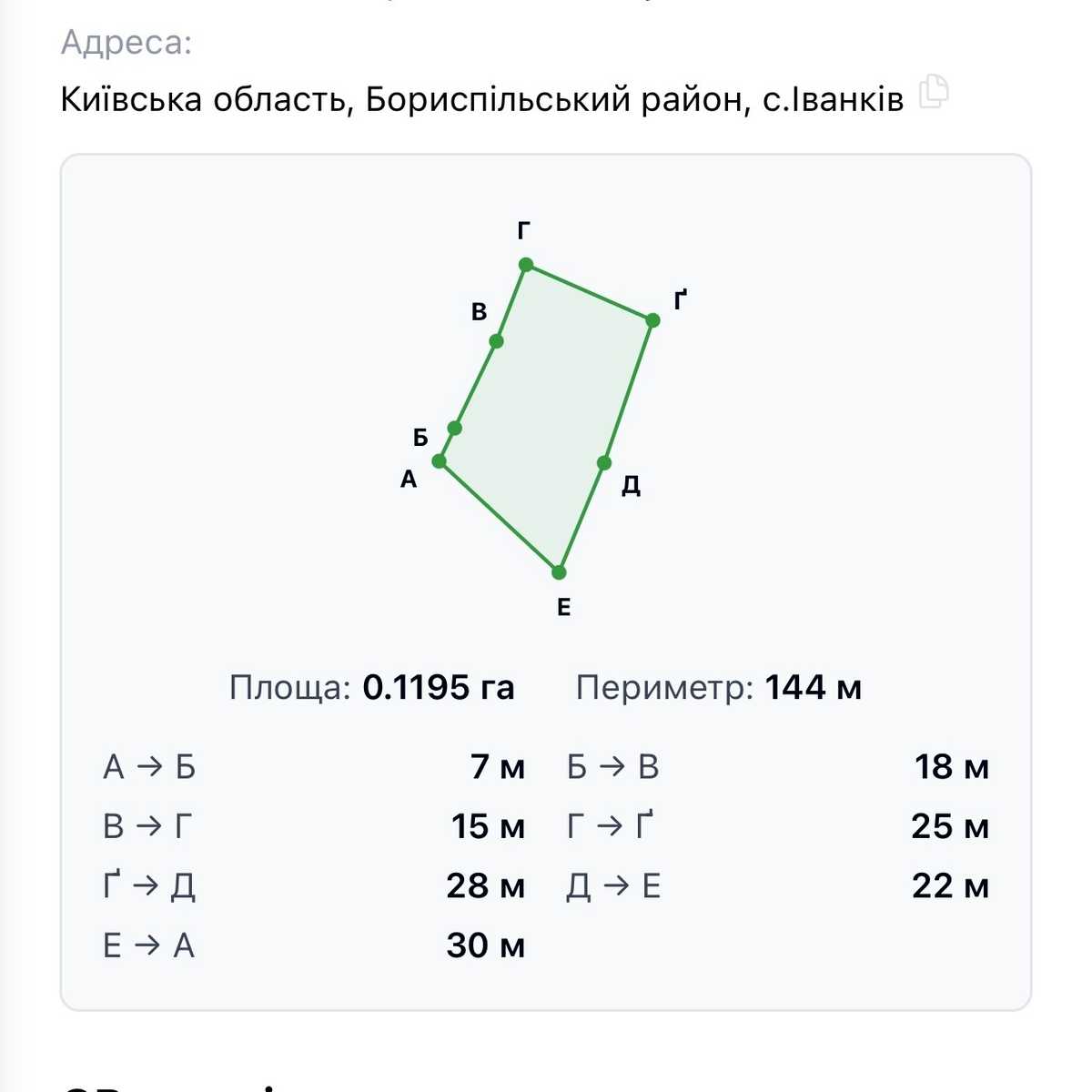Select the Б → В 18 м row

[778, 767]
